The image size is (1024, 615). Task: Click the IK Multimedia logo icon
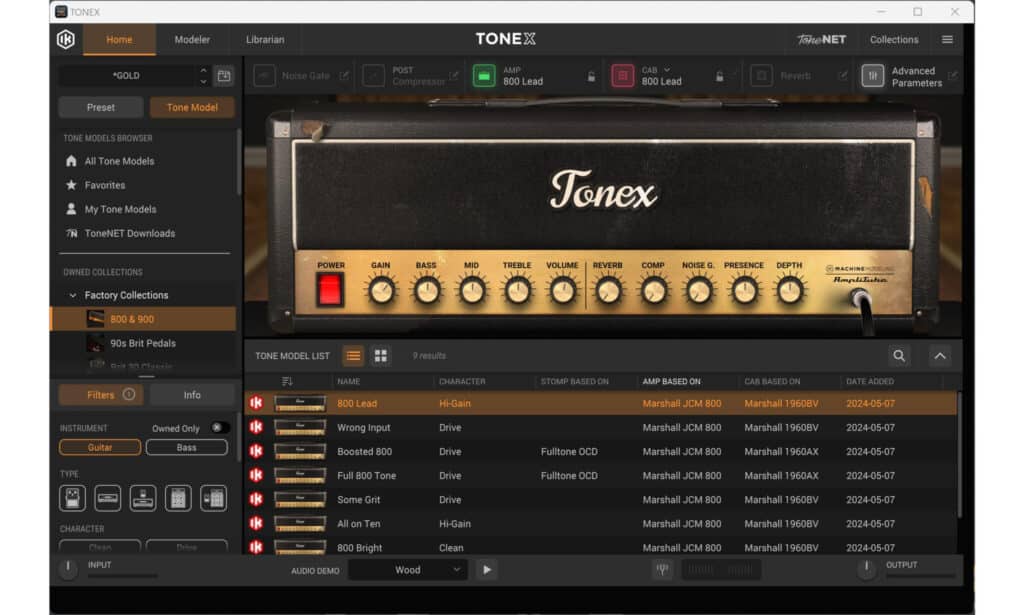coord(66,40)
